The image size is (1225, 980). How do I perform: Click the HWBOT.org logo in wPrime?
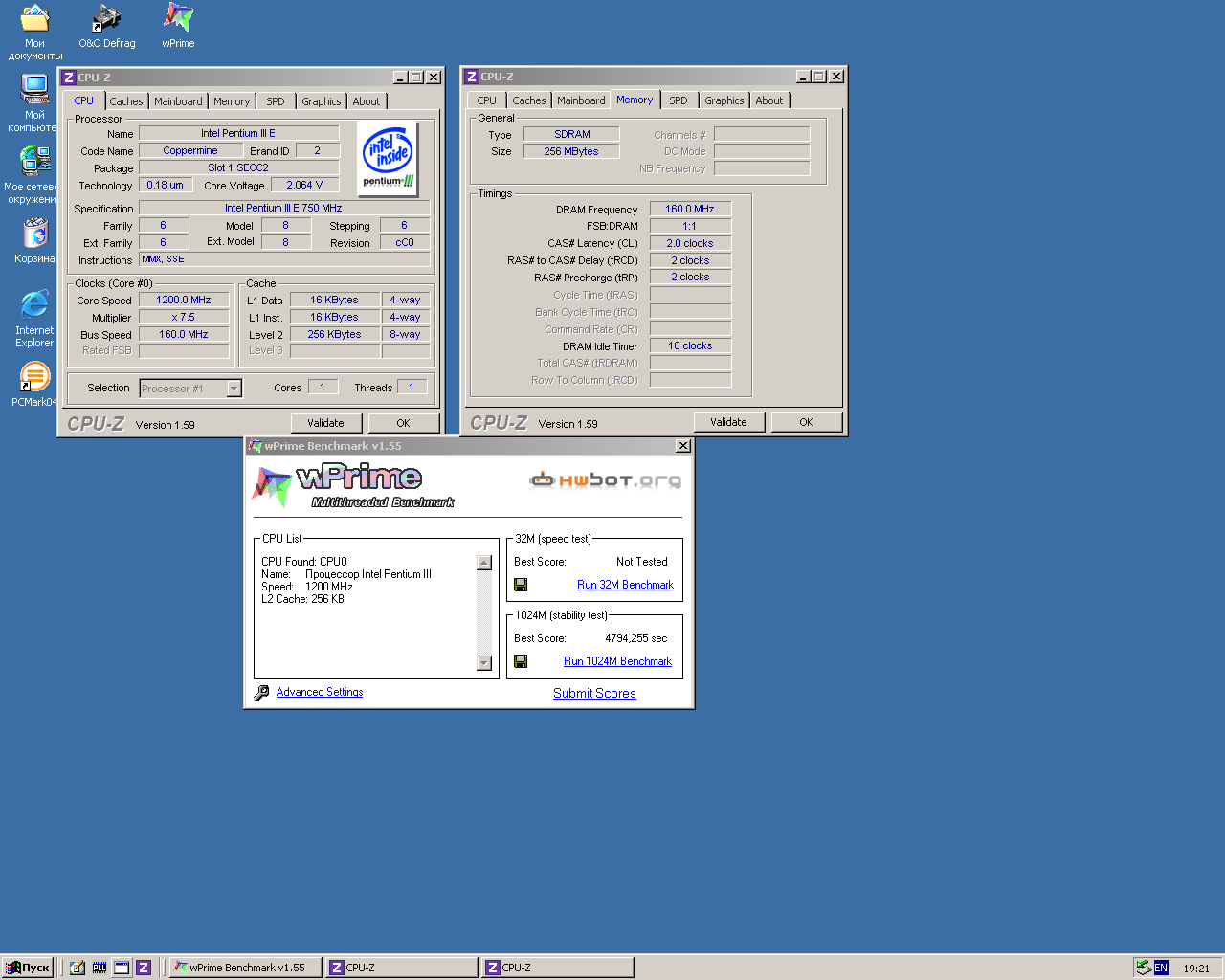point(606,479)
